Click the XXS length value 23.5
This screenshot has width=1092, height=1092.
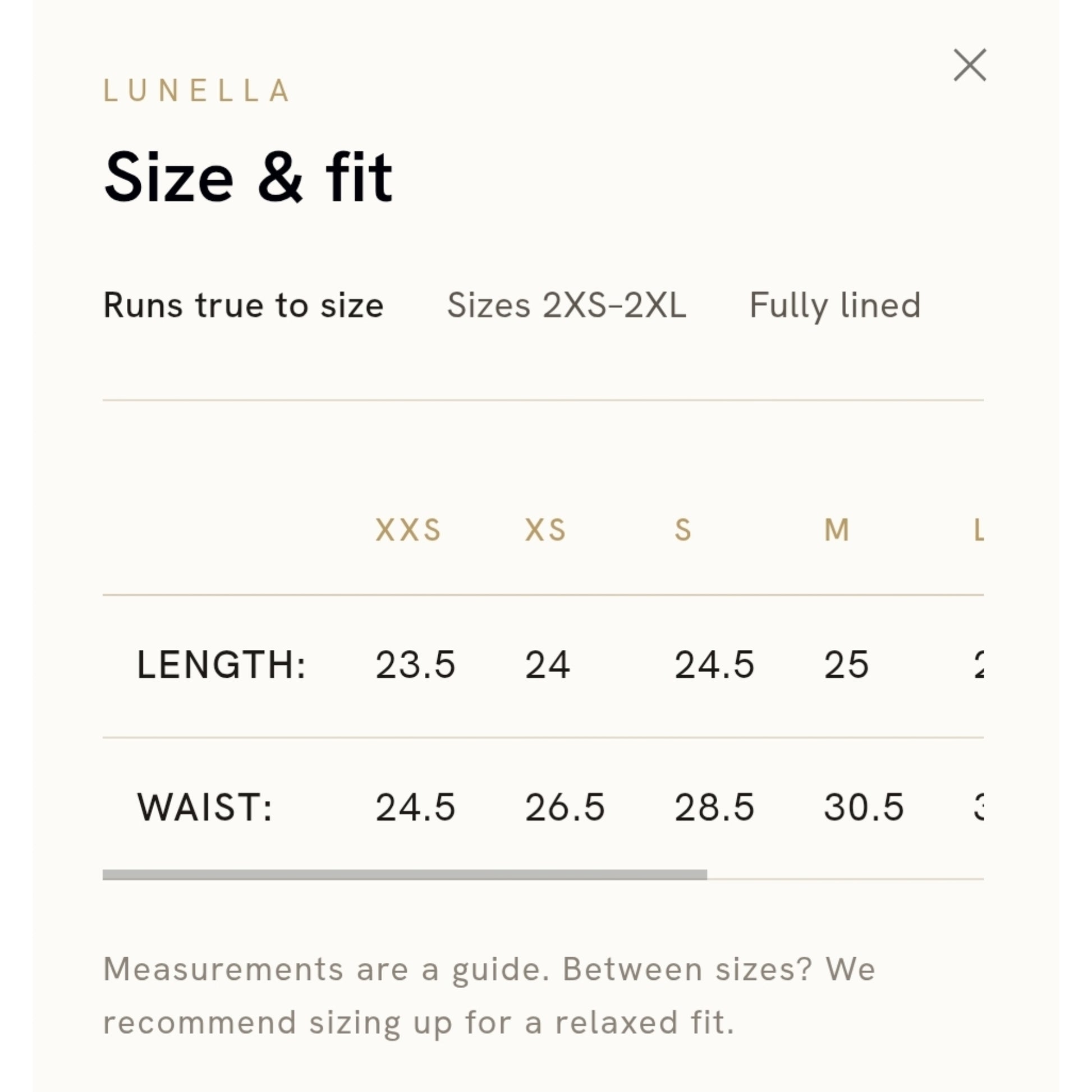[415, 665]
